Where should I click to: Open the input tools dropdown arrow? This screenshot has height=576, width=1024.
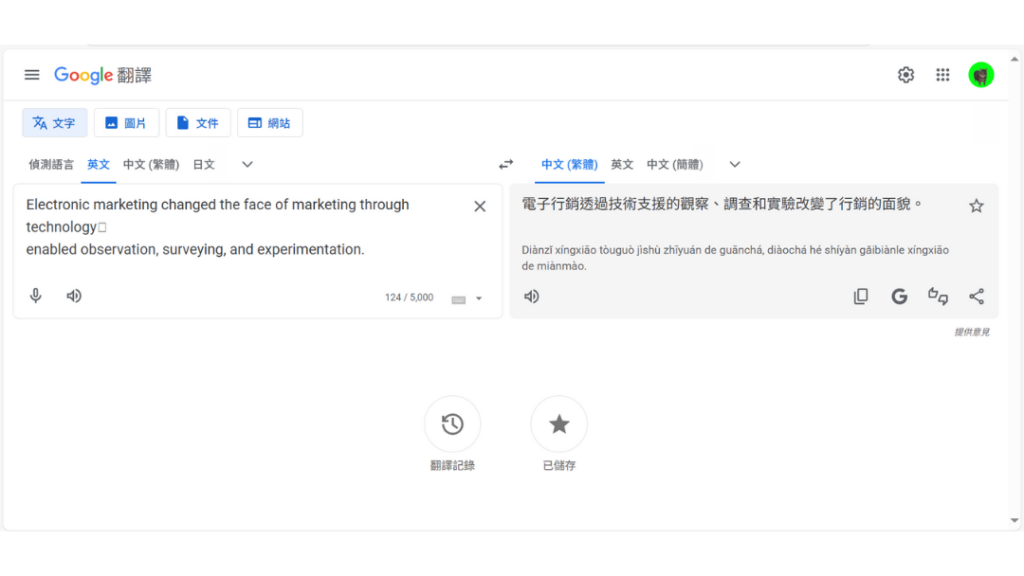tap(479, 298)
